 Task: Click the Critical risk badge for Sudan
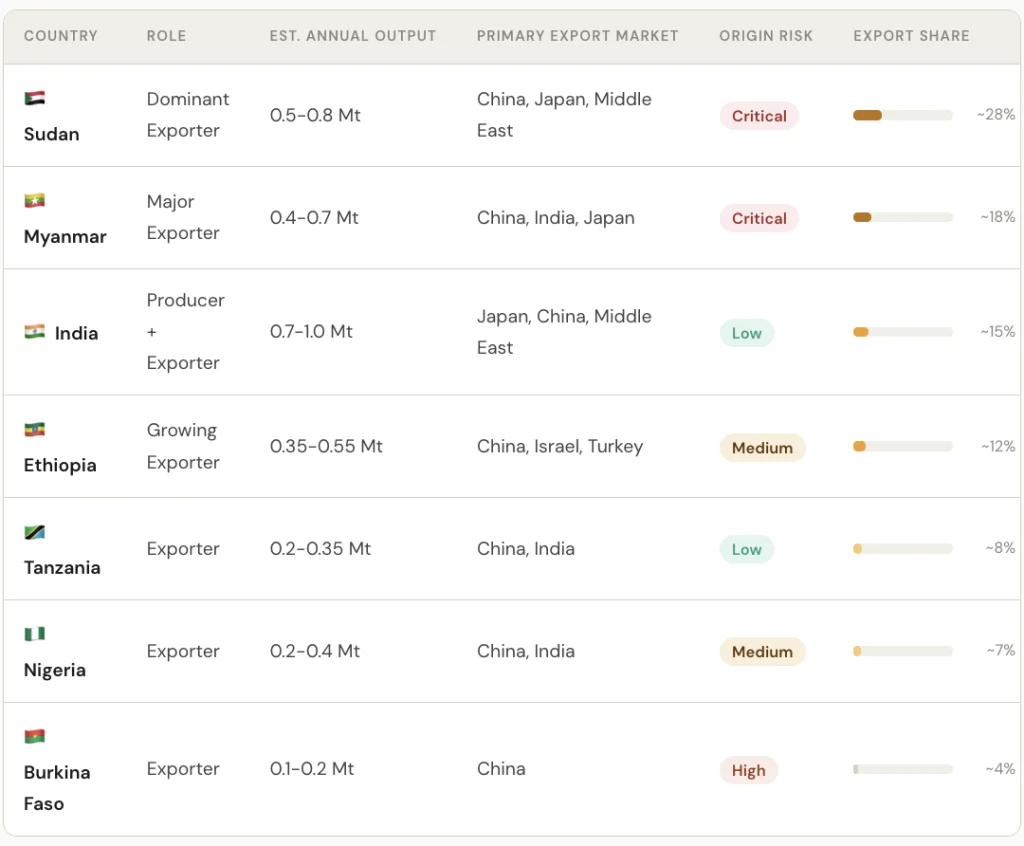coord(759,116)
